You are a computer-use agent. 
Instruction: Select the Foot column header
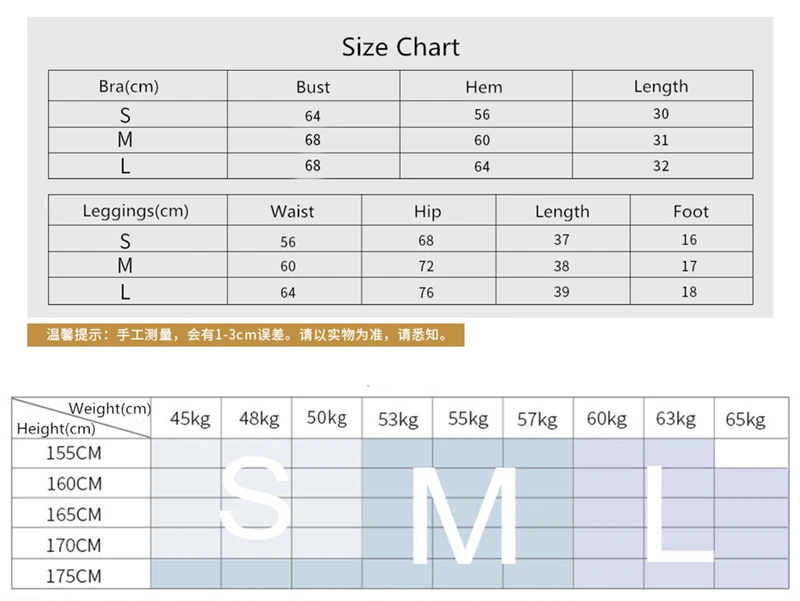tap(690, 211)
